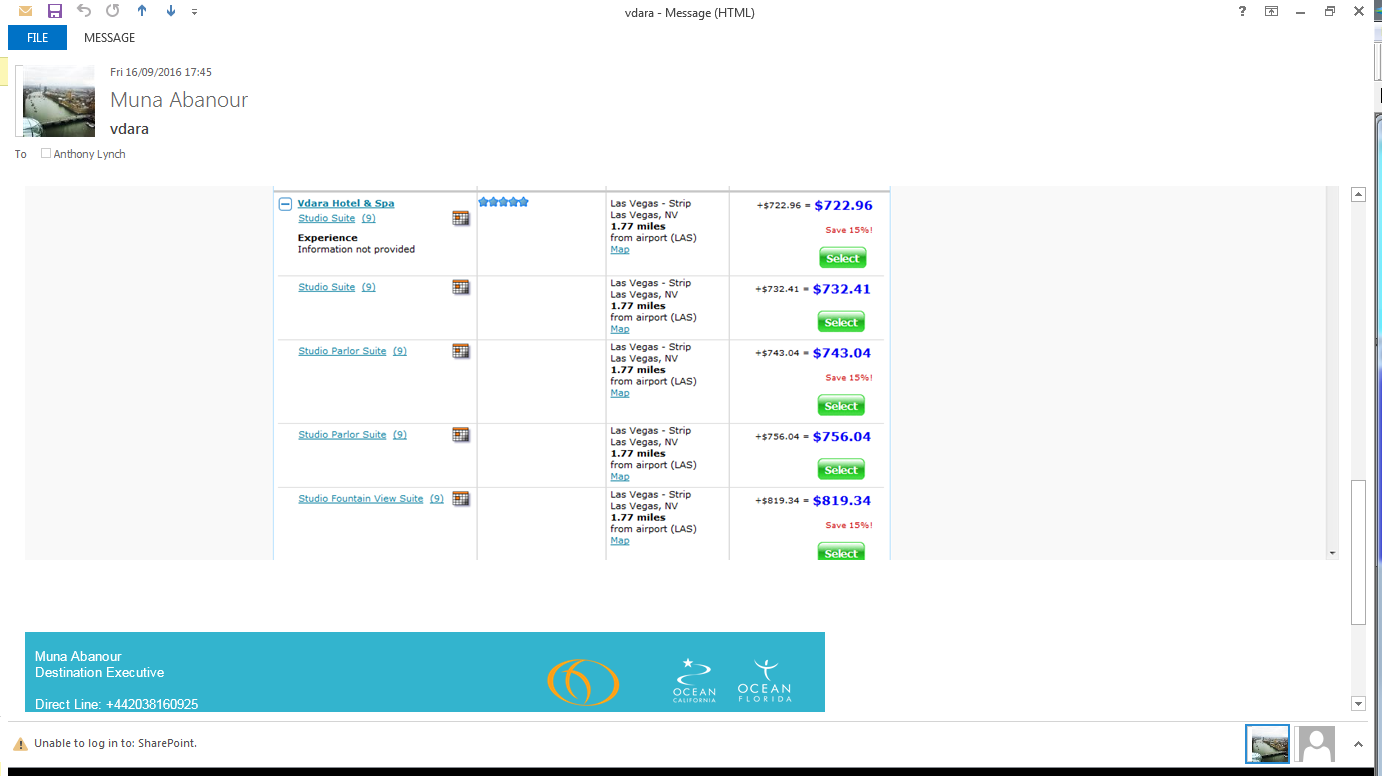The width and height of the screenshot is (1382, 776).
Task: Click the date Fri 16/09/2016 17:45
Action: pyautogui.click(x=161, y=72)
